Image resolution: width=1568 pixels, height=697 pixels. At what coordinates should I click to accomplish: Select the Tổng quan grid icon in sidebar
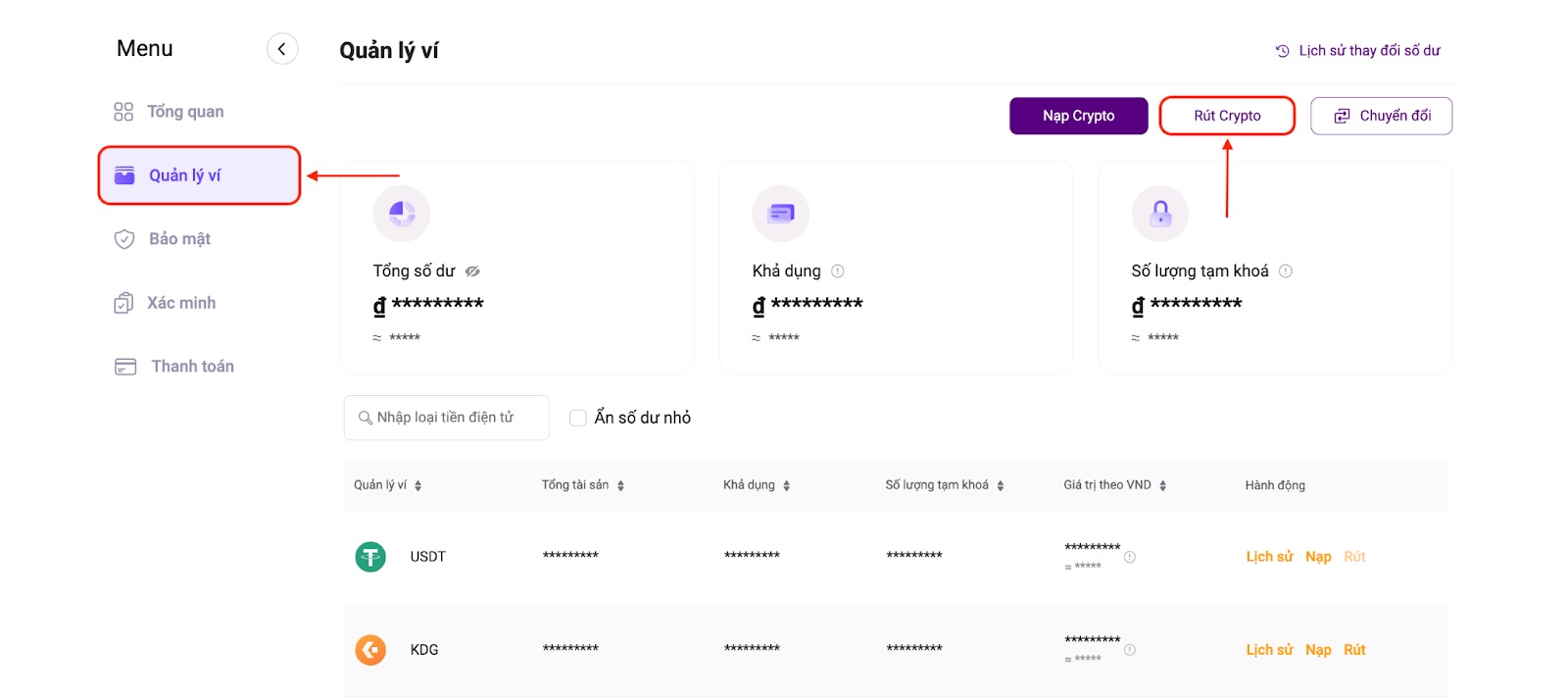point(123,111)
